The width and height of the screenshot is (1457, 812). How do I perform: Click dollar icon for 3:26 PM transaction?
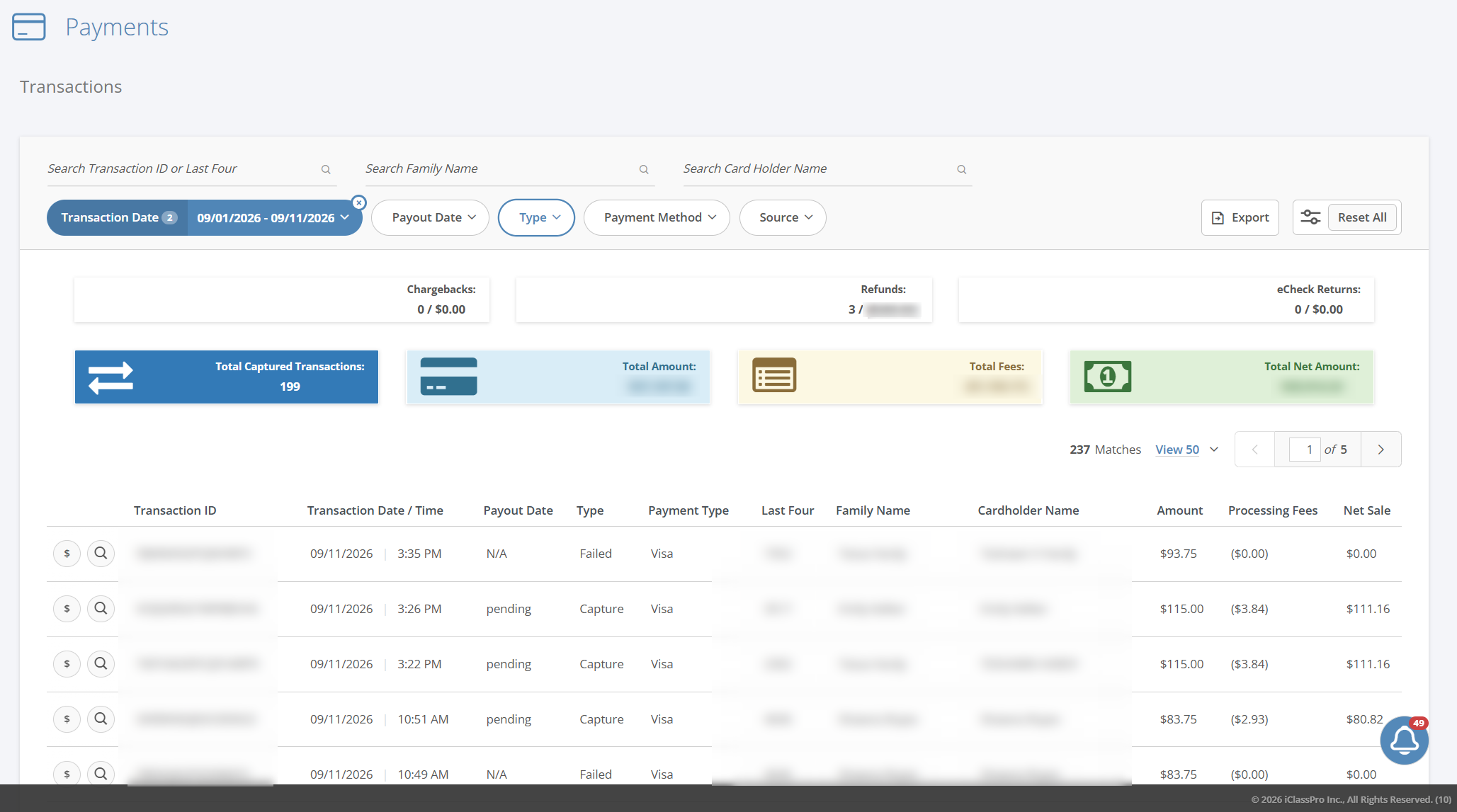pos(67,609)
